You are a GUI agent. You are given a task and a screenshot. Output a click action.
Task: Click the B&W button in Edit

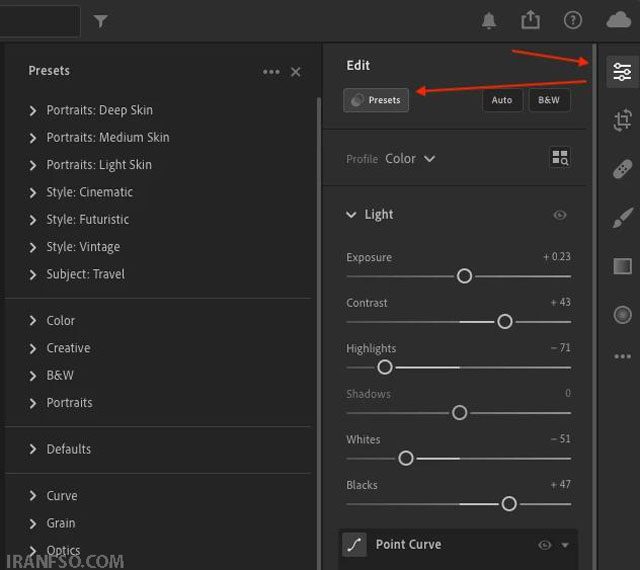tap(549, 100)
